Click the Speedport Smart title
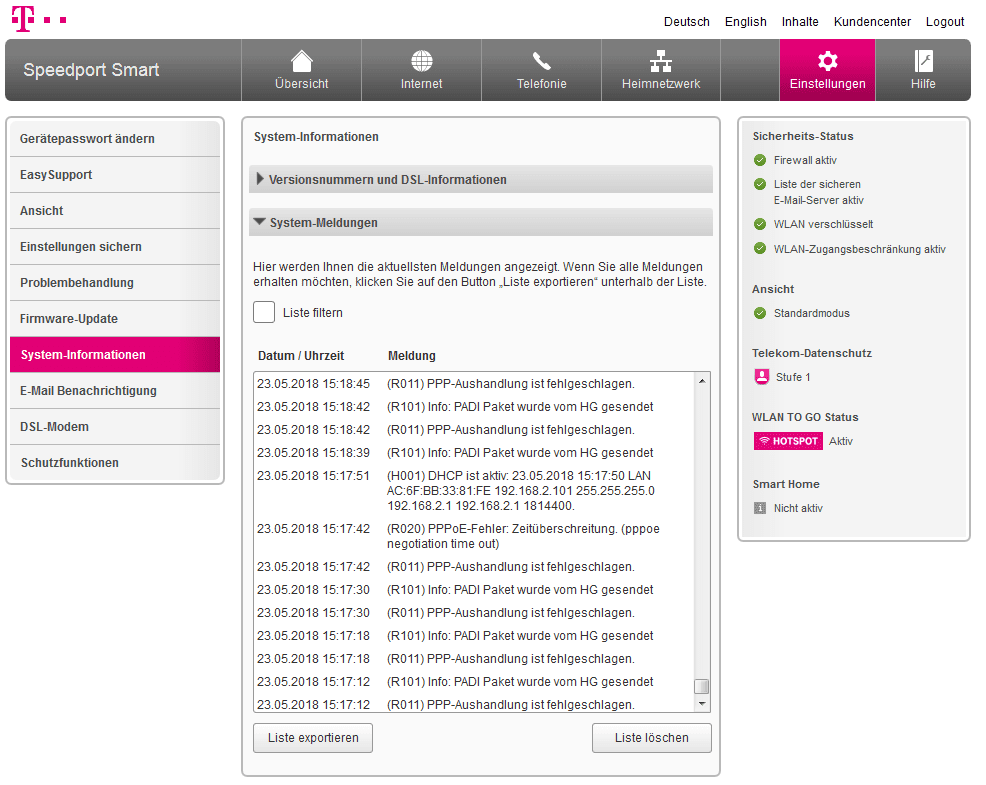Image resolution: width=986 pixels, height=785 pixels. pyautogui.click(x=91, y=70)
